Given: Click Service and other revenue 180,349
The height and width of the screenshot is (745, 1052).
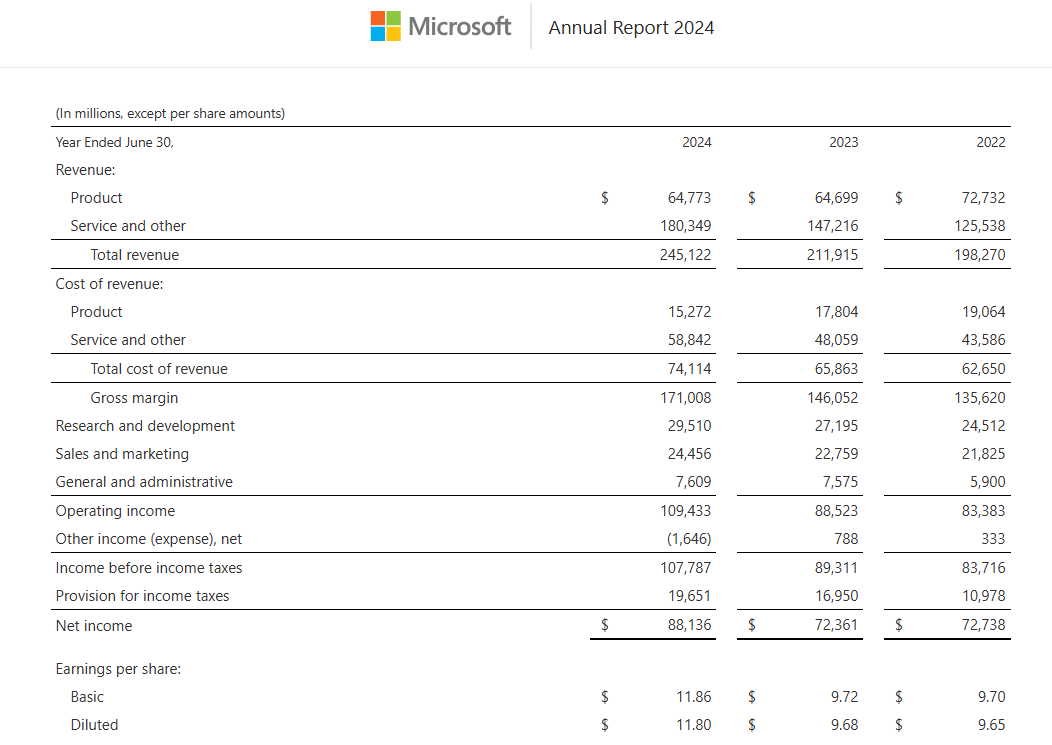Looking at the screenshot, I should coord(686,226).
